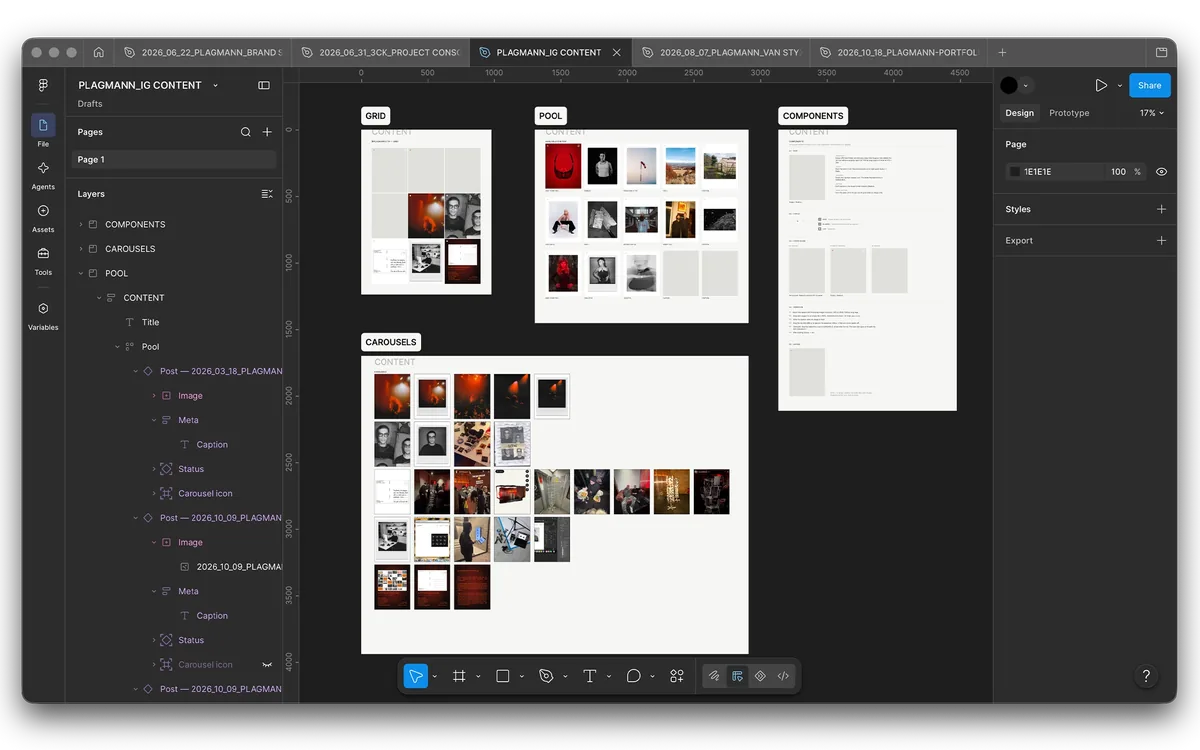Viewport: 1200px width, 750px height.
Task: Collapse the Post — 2026_03_18 layer
Action: tap(136, 371)
